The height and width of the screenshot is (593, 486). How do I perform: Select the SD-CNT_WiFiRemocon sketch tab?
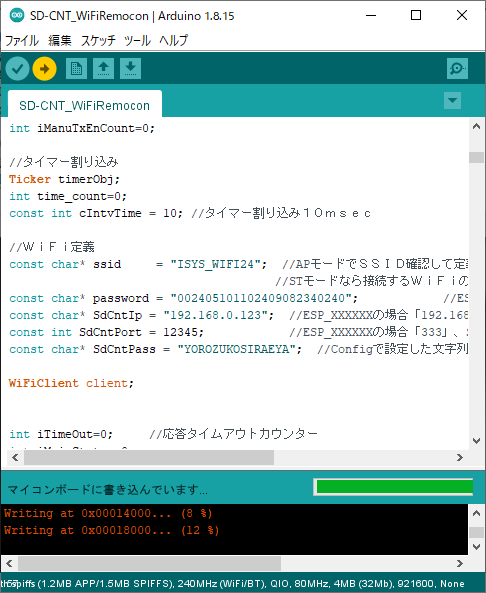pos(85,105)
